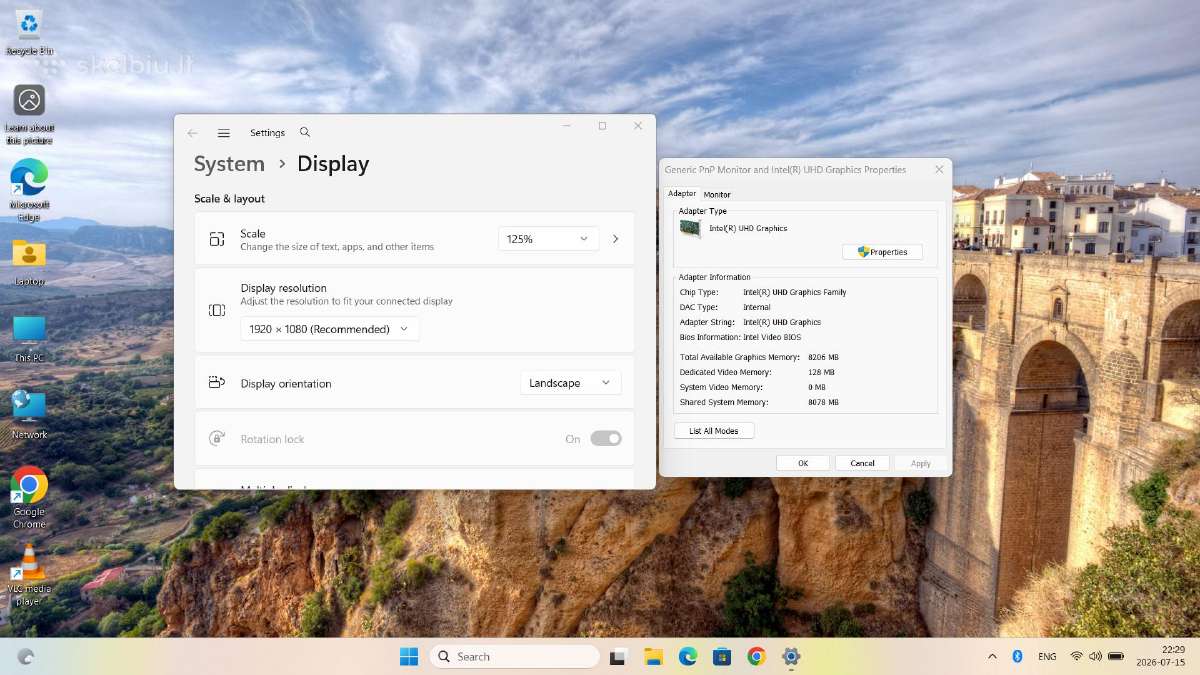Select 'Shared System Memory' value 8078 MB

tap(823, 402)
